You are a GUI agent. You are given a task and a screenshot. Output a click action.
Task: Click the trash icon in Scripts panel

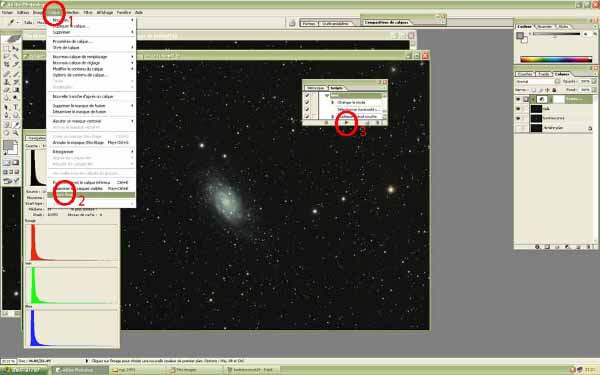tap(378, 122)
